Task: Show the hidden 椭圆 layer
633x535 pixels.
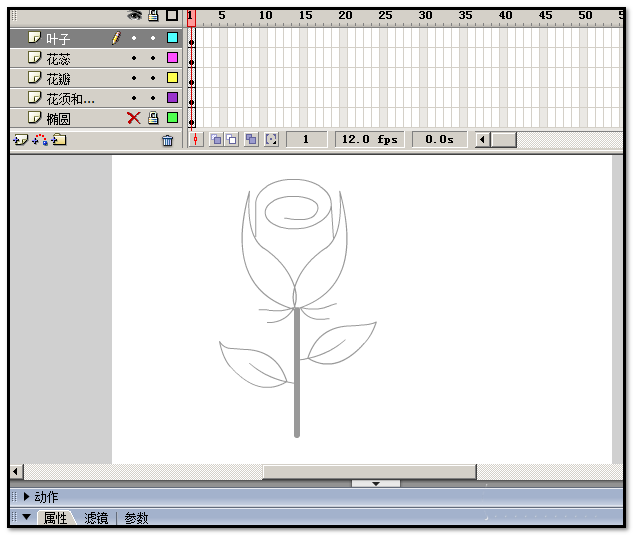Action: [x=134, y=118]
